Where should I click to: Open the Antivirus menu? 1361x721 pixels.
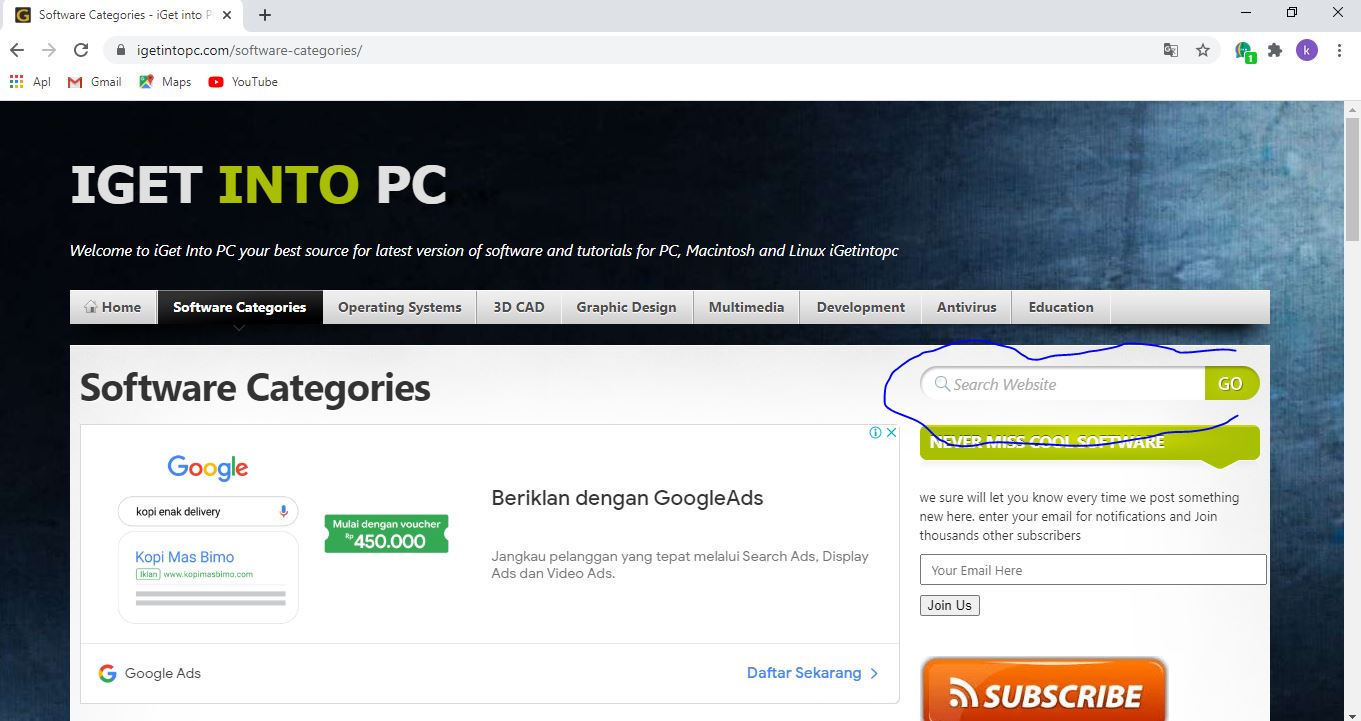(x=966, y=307)
